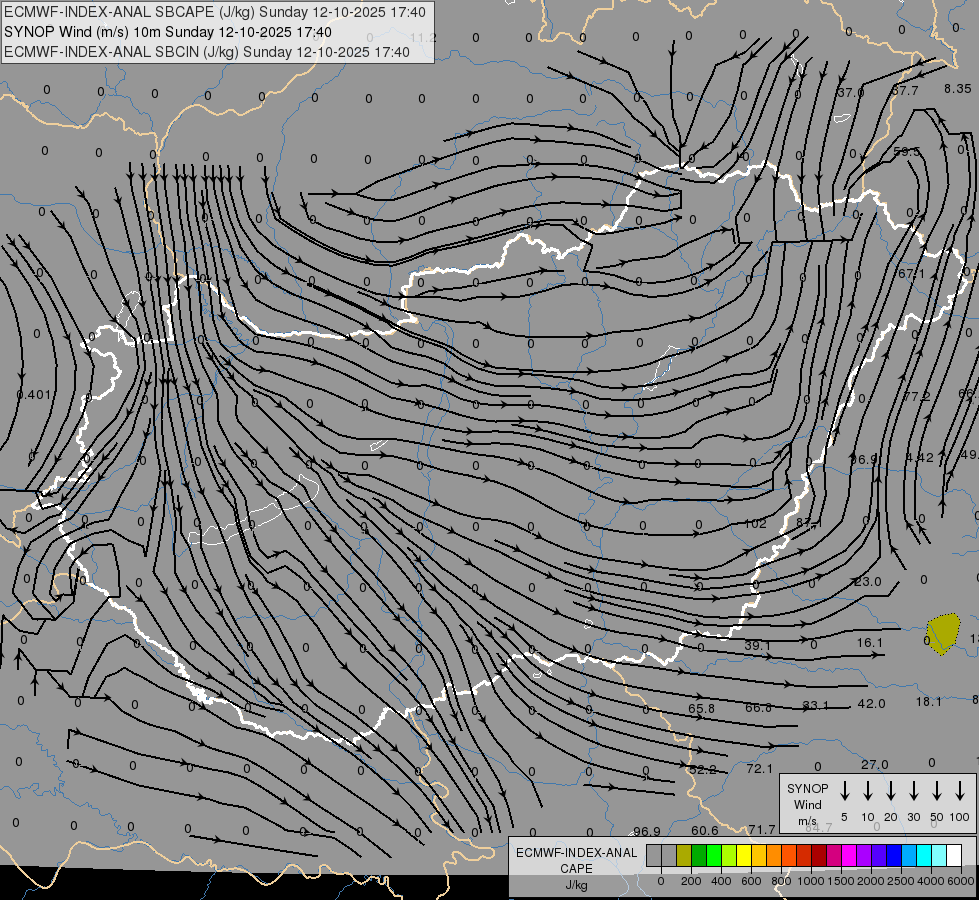The height and width of the screenshot is (900, 979).
Task: Click the 2500 tick label on color scale
Action: point(900,881)
